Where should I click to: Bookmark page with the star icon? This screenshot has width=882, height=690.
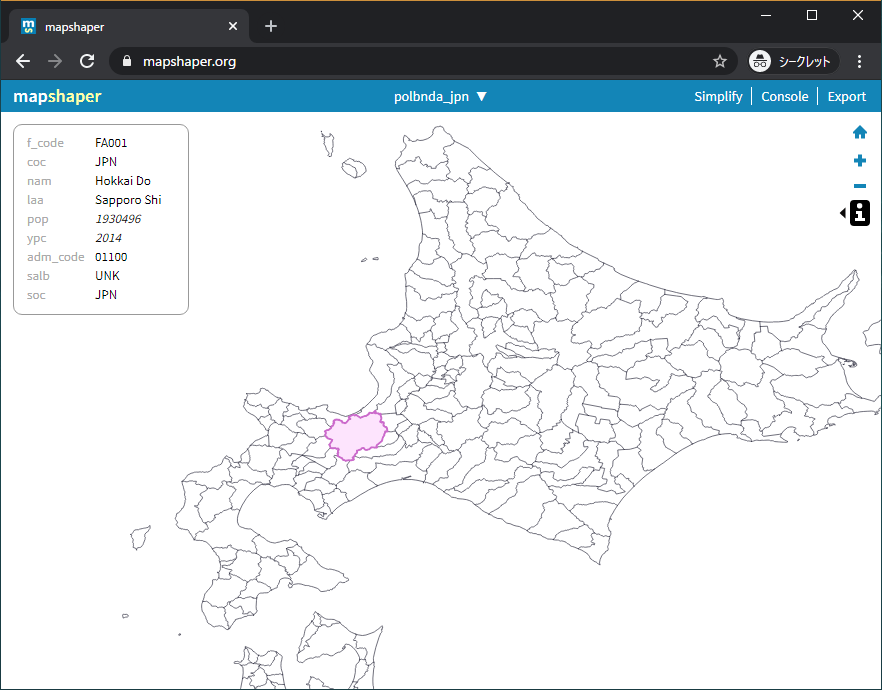click(719, 61)
